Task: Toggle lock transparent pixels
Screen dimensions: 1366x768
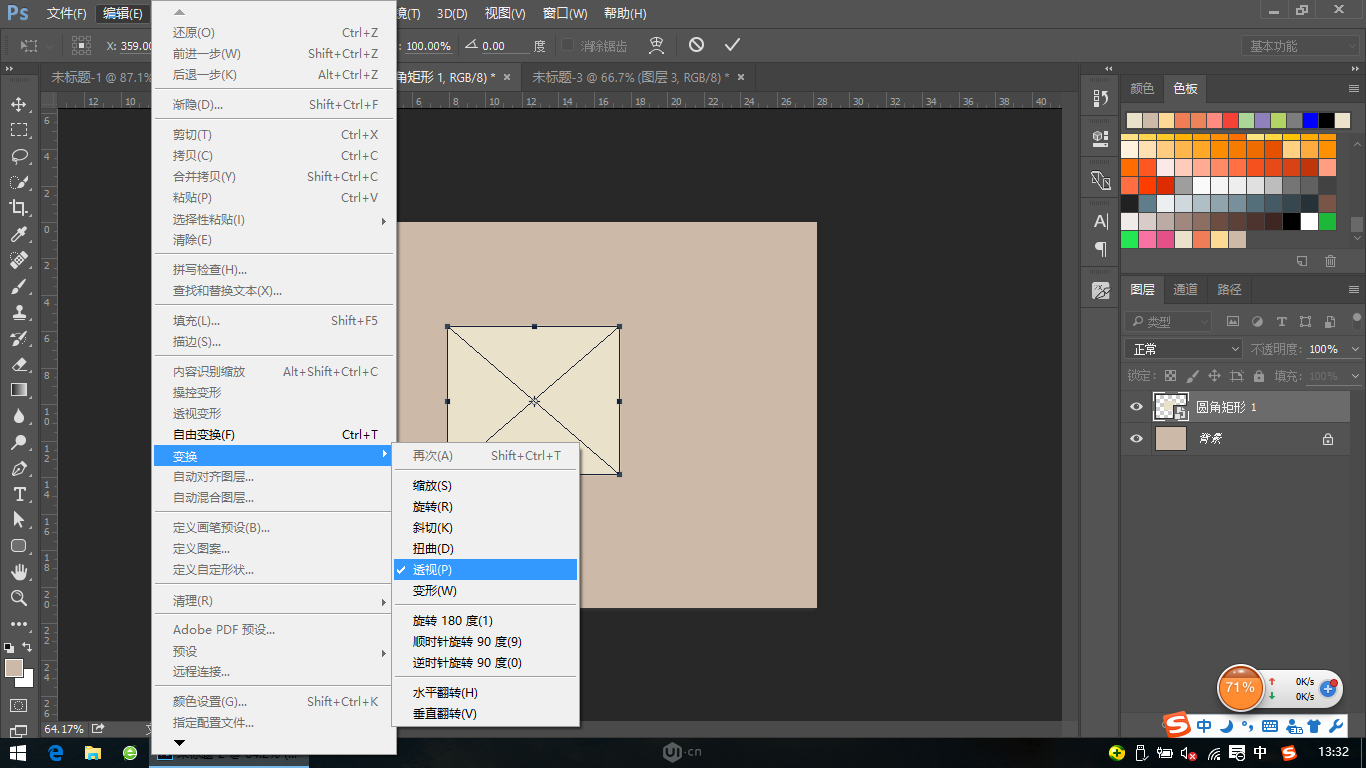Action: [x=1170, y=376]
